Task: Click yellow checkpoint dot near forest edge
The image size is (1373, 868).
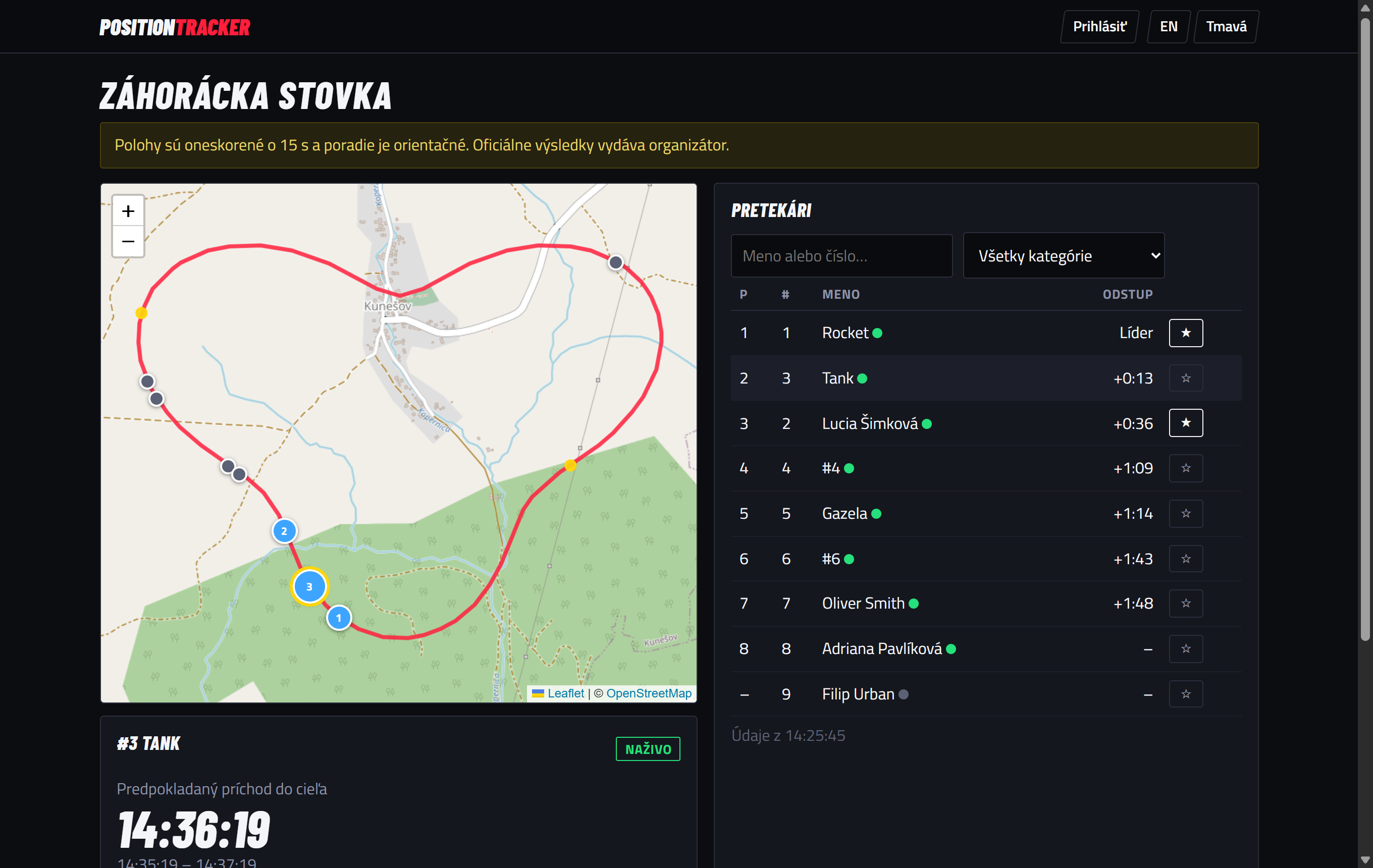Action: [x=570, y=466]
